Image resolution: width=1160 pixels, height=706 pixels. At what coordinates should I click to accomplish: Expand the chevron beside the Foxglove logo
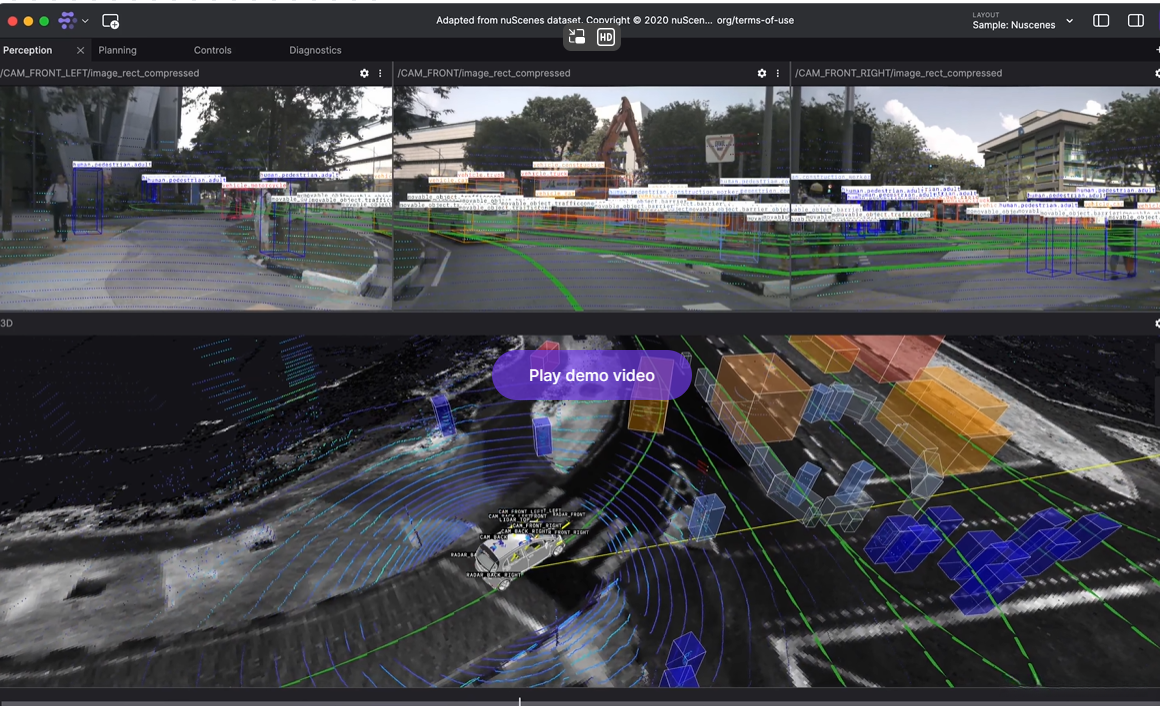point(85,21)
